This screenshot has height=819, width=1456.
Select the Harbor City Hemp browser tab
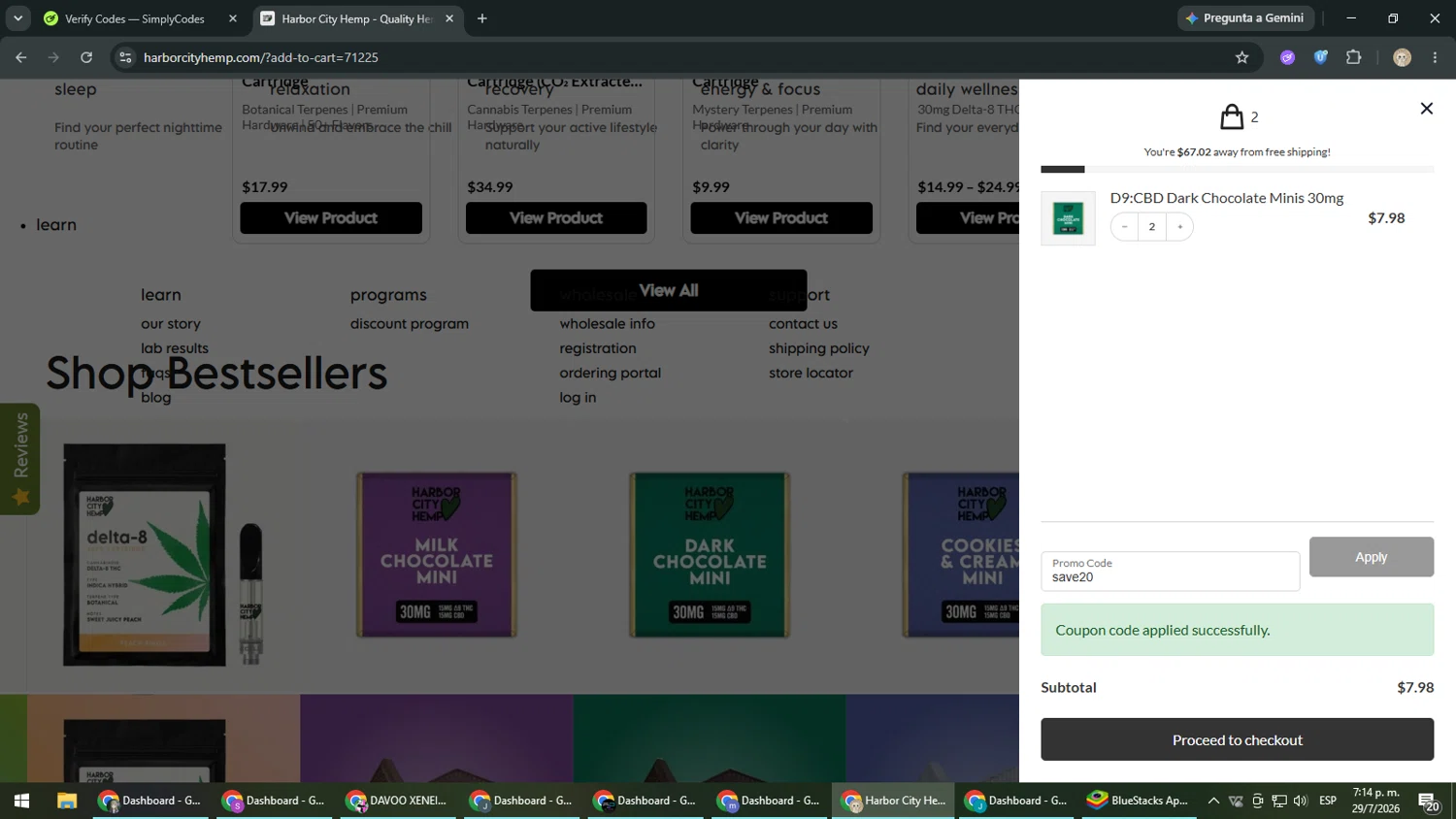355,18
